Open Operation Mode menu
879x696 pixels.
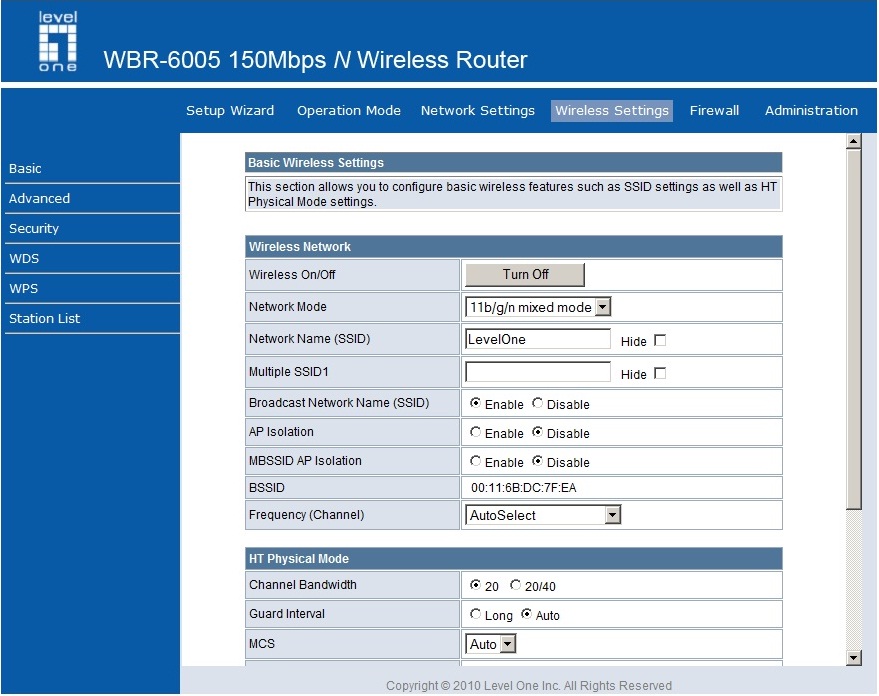tap(349, 110)
